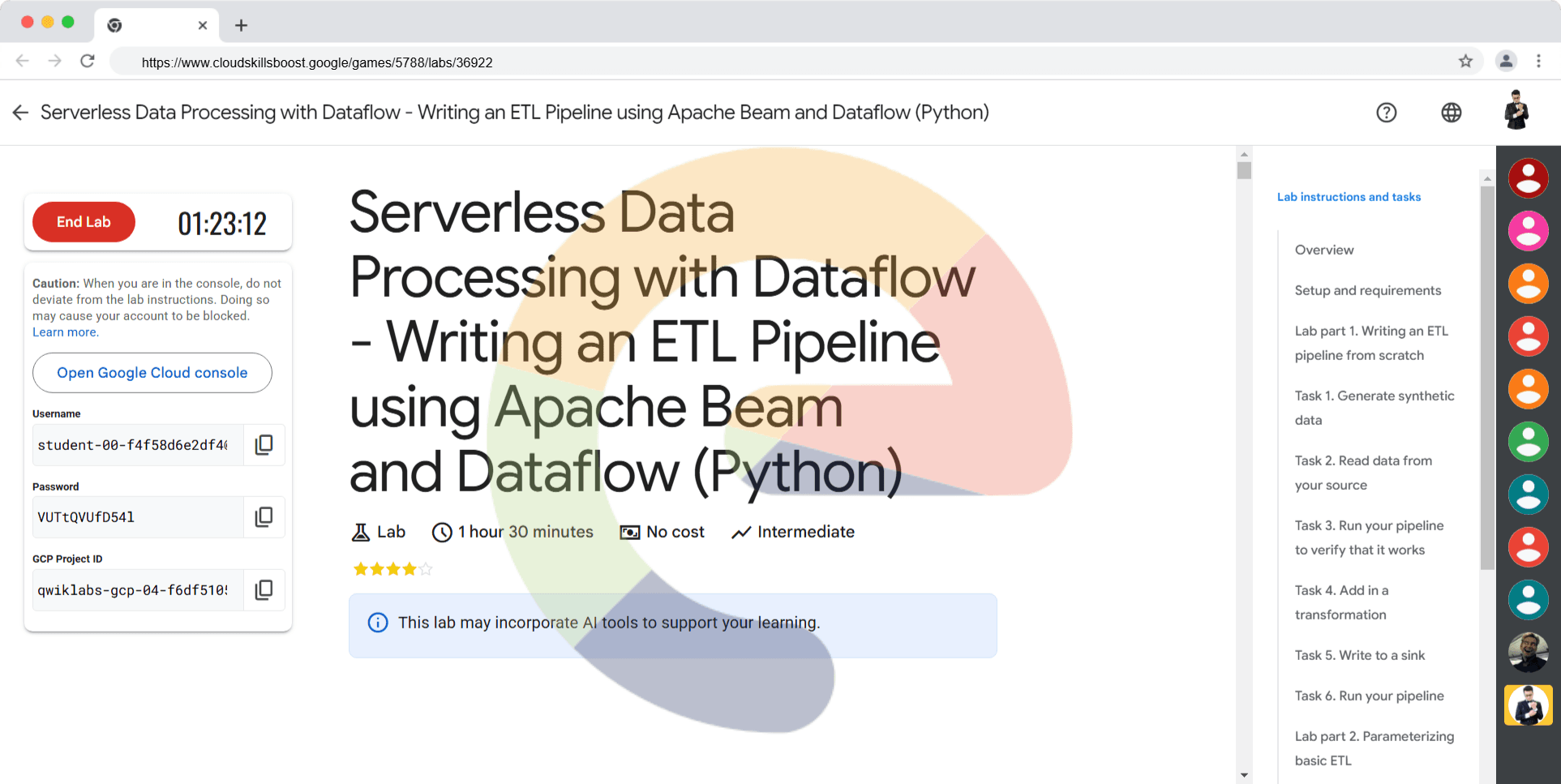Open the browser profile icon
Screen dimensions: 1561x784
[1506, 61]
